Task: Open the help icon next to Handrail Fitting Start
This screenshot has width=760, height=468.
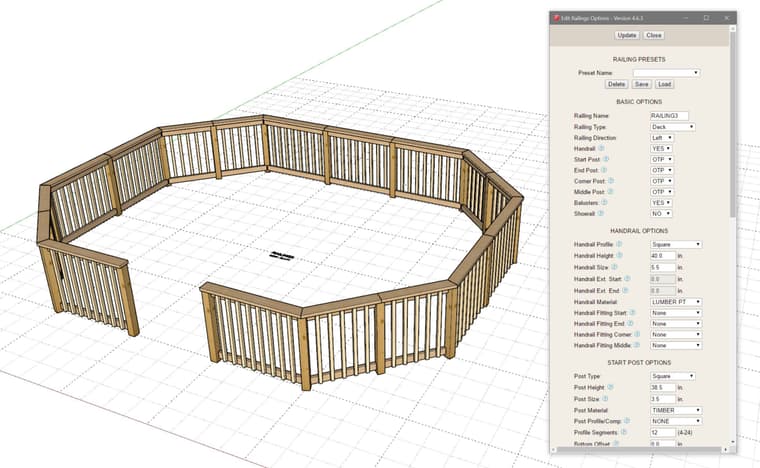Action: 633,313
